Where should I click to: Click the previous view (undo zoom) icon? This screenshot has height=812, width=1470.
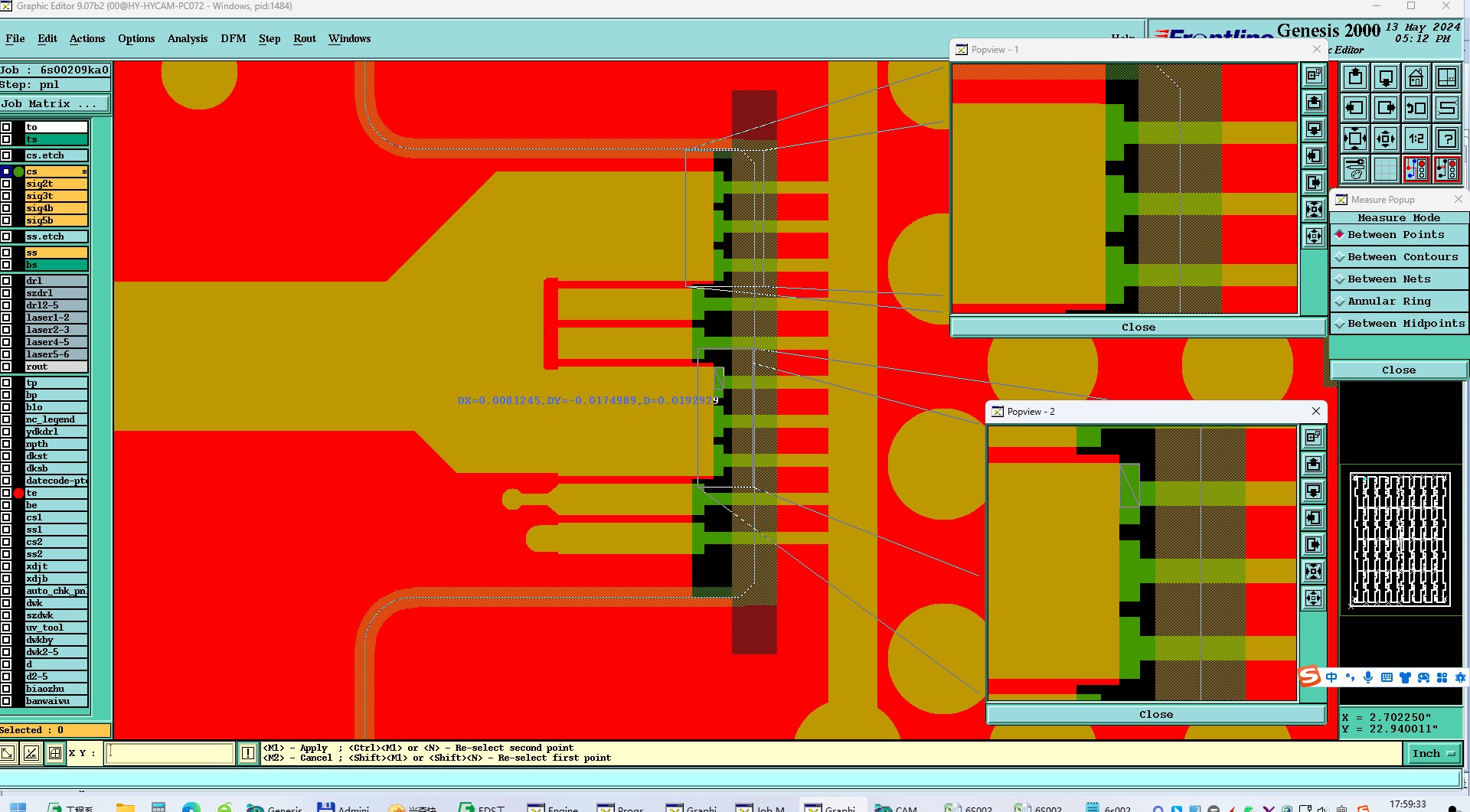[x=1416, y=108]
